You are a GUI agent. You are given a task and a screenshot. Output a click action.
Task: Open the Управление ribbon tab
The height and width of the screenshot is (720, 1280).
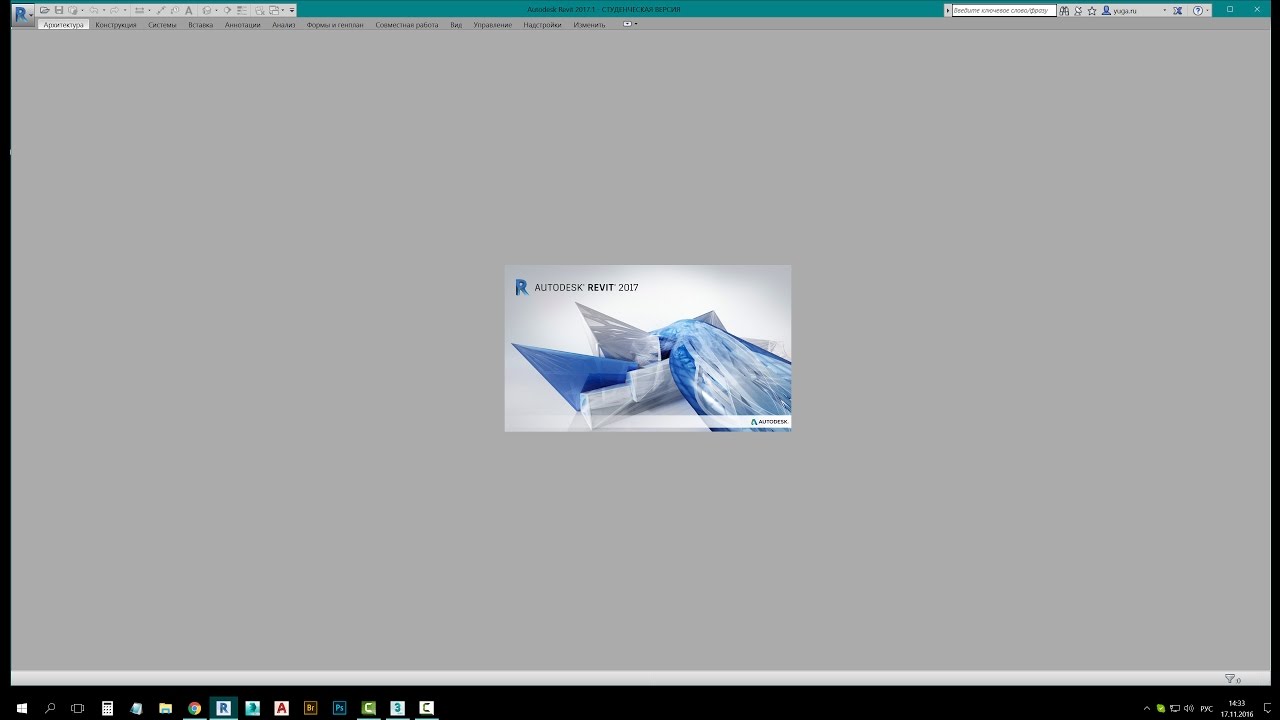492,24
